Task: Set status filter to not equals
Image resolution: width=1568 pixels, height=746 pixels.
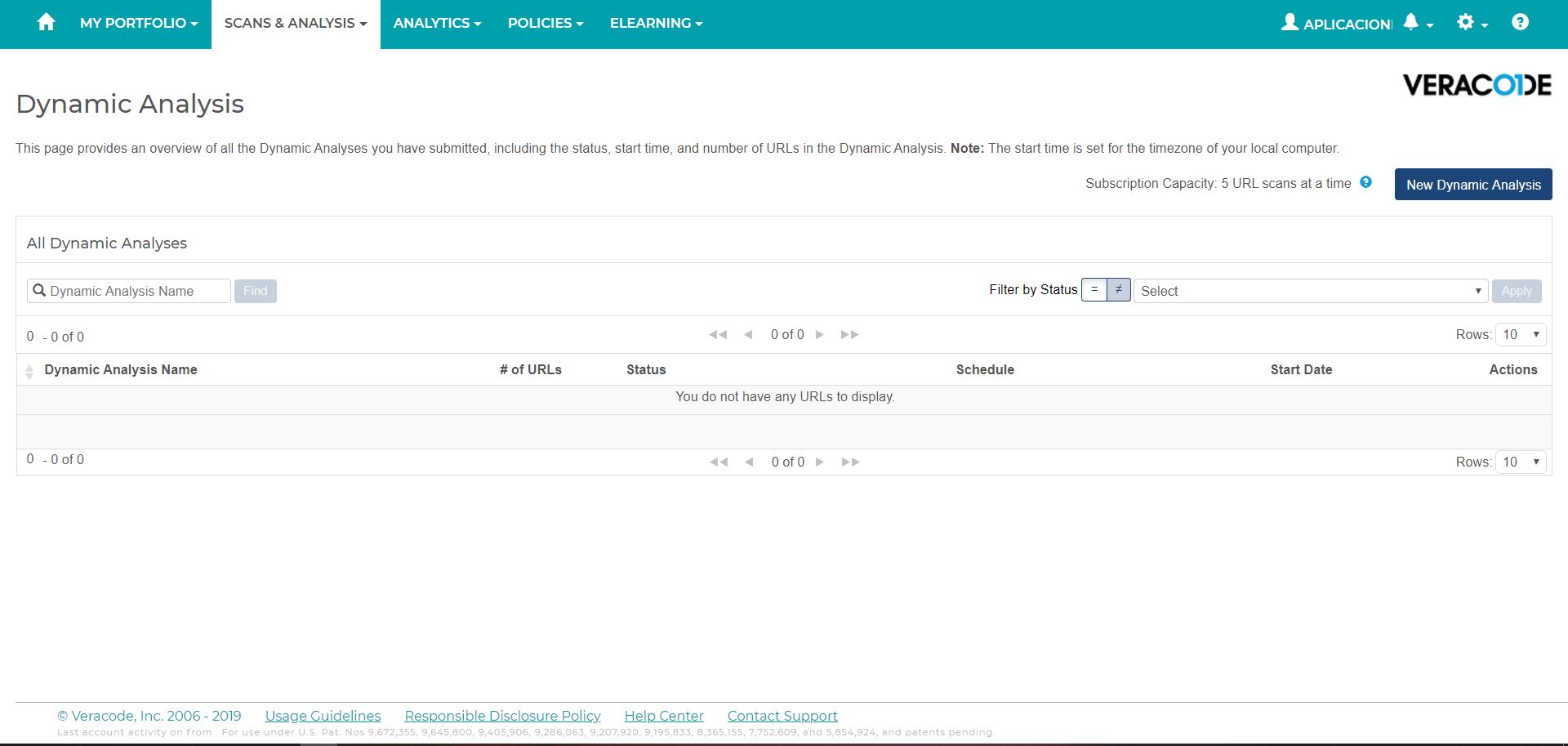Action: [1119, 290]
